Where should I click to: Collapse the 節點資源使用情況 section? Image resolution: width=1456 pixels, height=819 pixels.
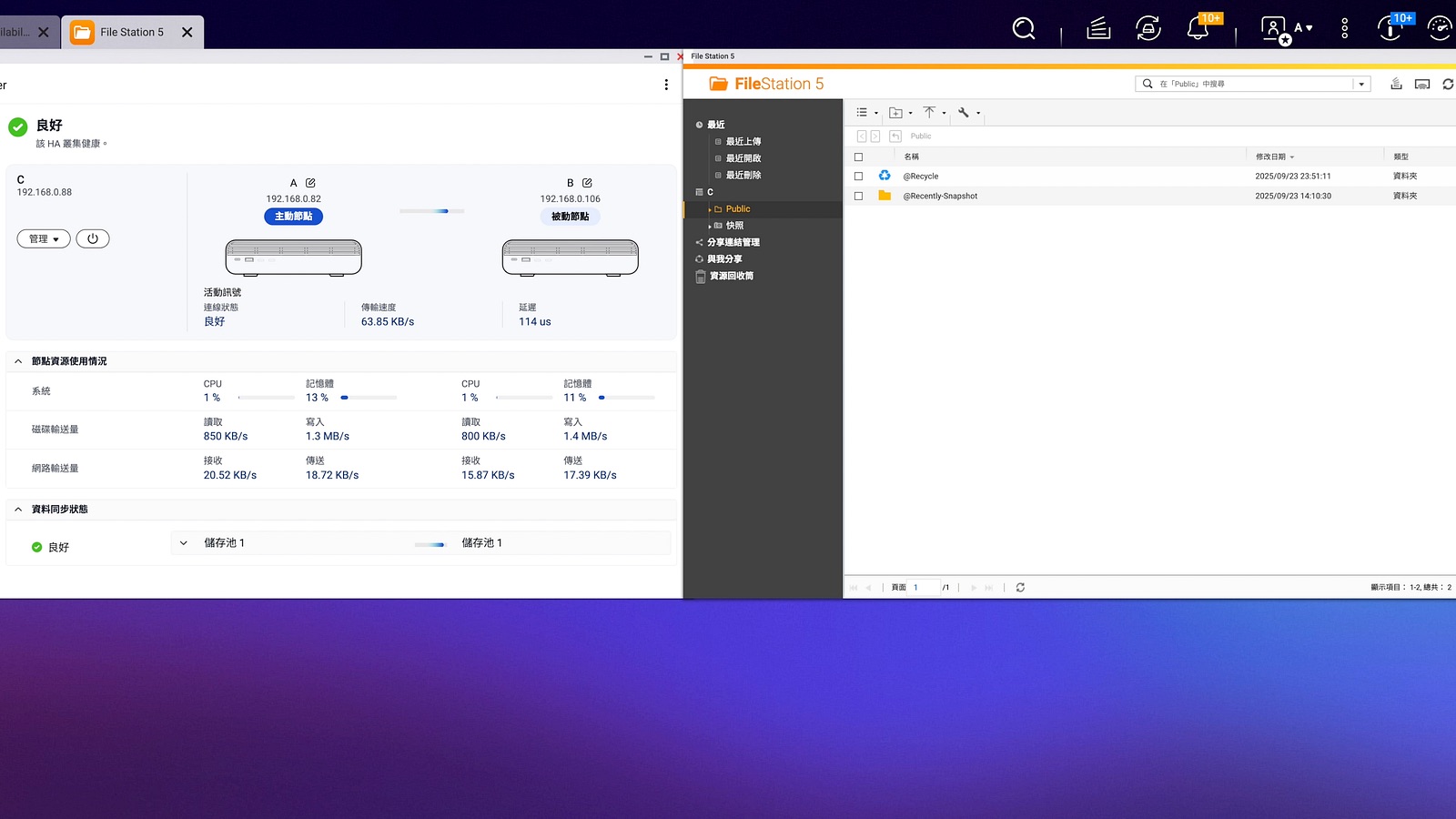click(x=18, y=361)
